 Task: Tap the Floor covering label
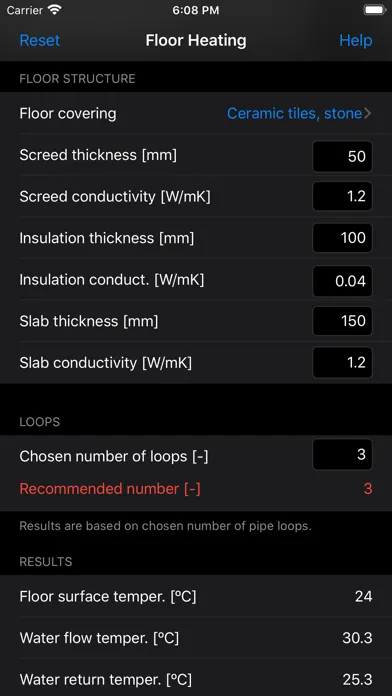tap(68, 114)
